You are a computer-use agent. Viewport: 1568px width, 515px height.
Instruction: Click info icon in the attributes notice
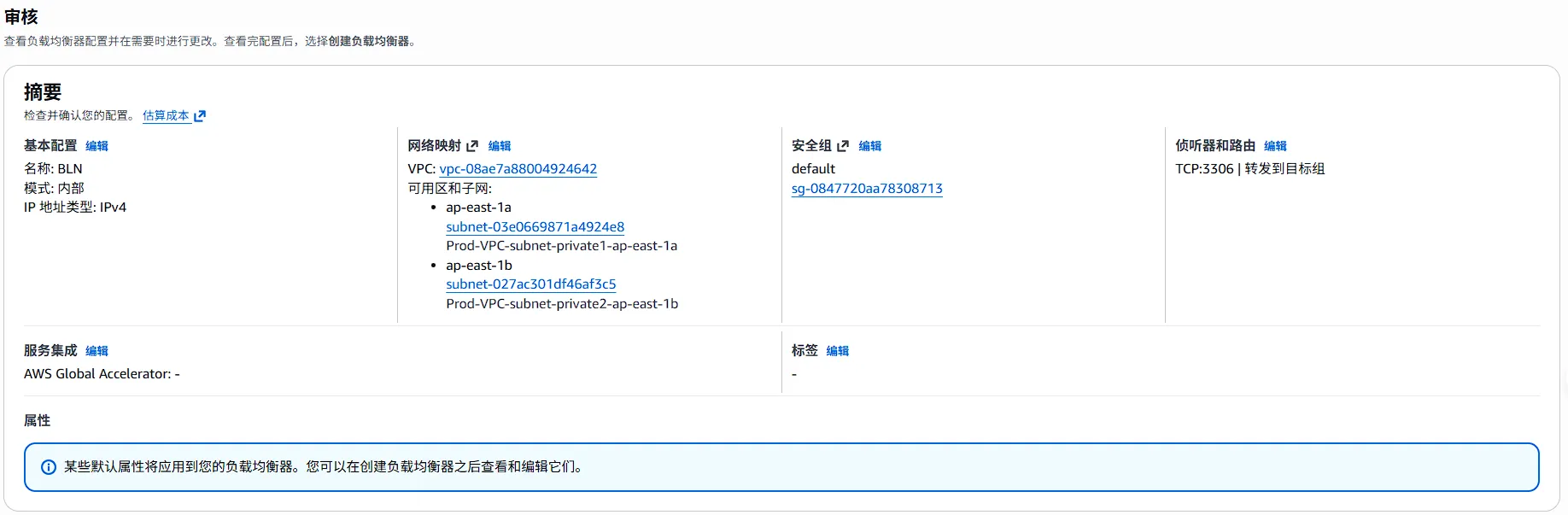[49, 467]
